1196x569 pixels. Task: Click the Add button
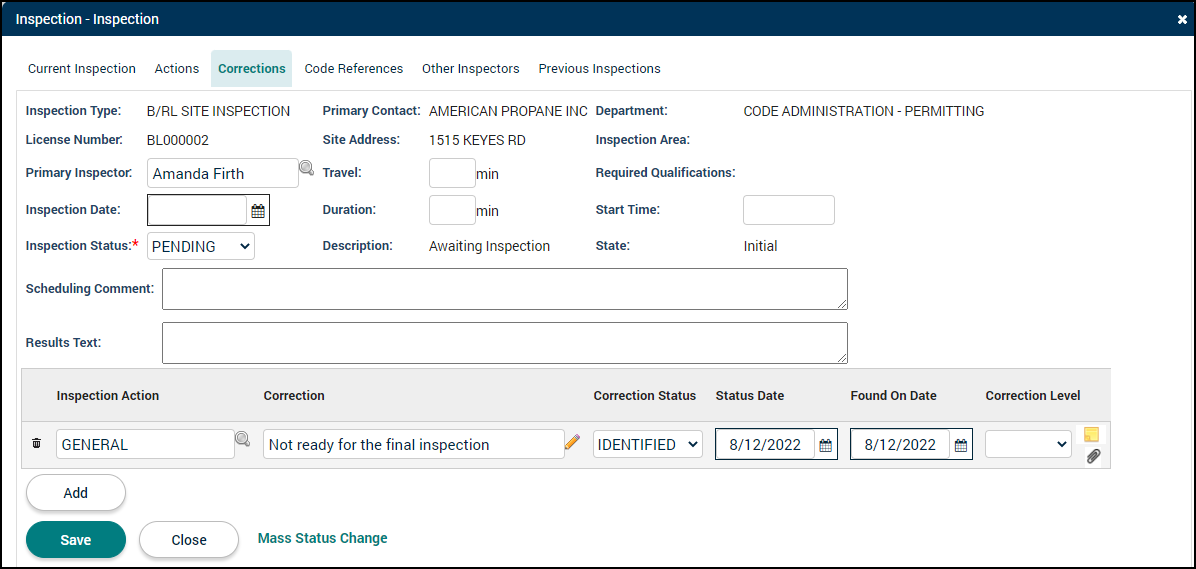click(76, 493)
